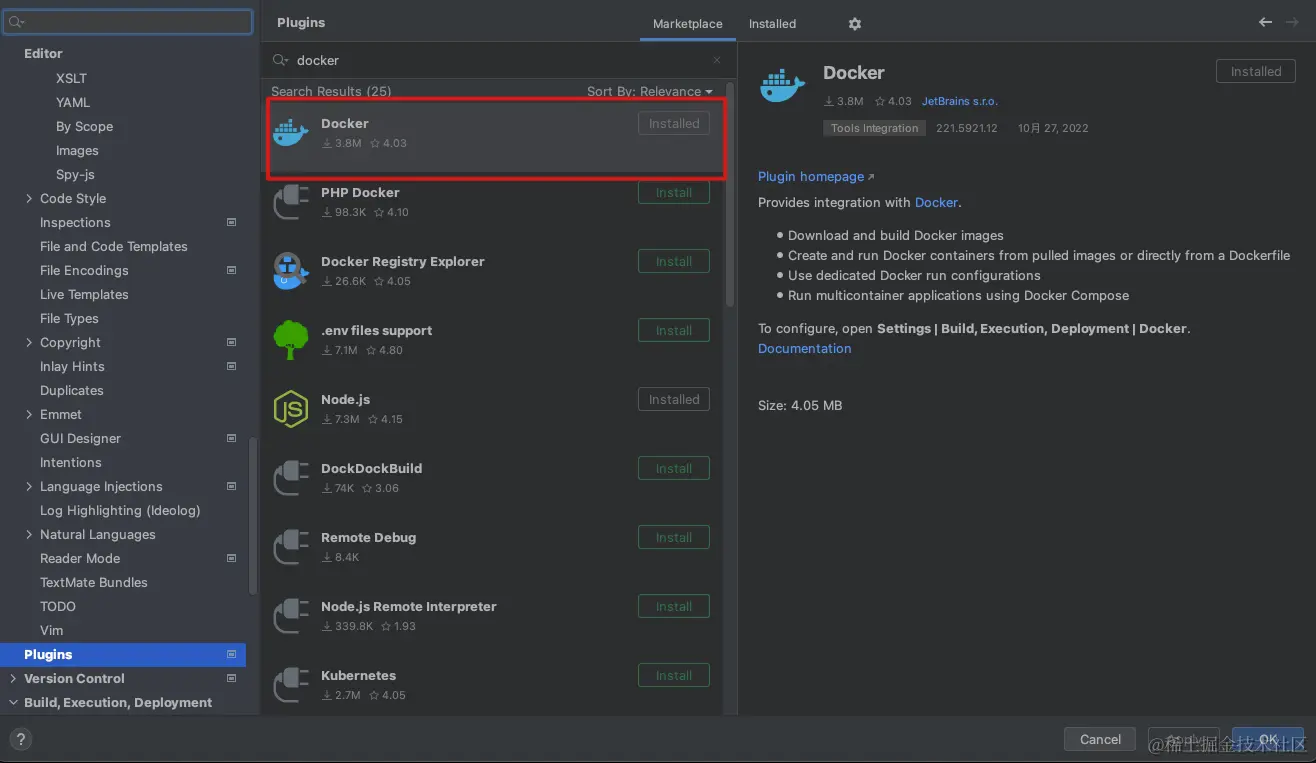Click the Cancel button

[x=1100, y=740]
